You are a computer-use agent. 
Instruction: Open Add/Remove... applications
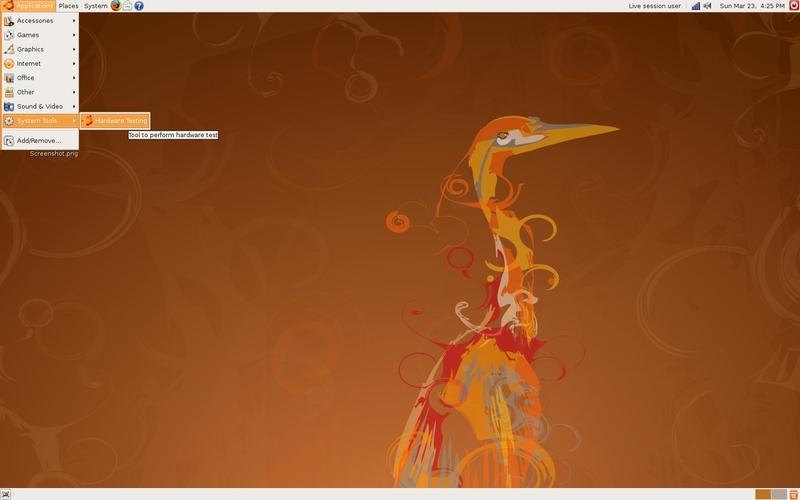(x=40, y=140)
